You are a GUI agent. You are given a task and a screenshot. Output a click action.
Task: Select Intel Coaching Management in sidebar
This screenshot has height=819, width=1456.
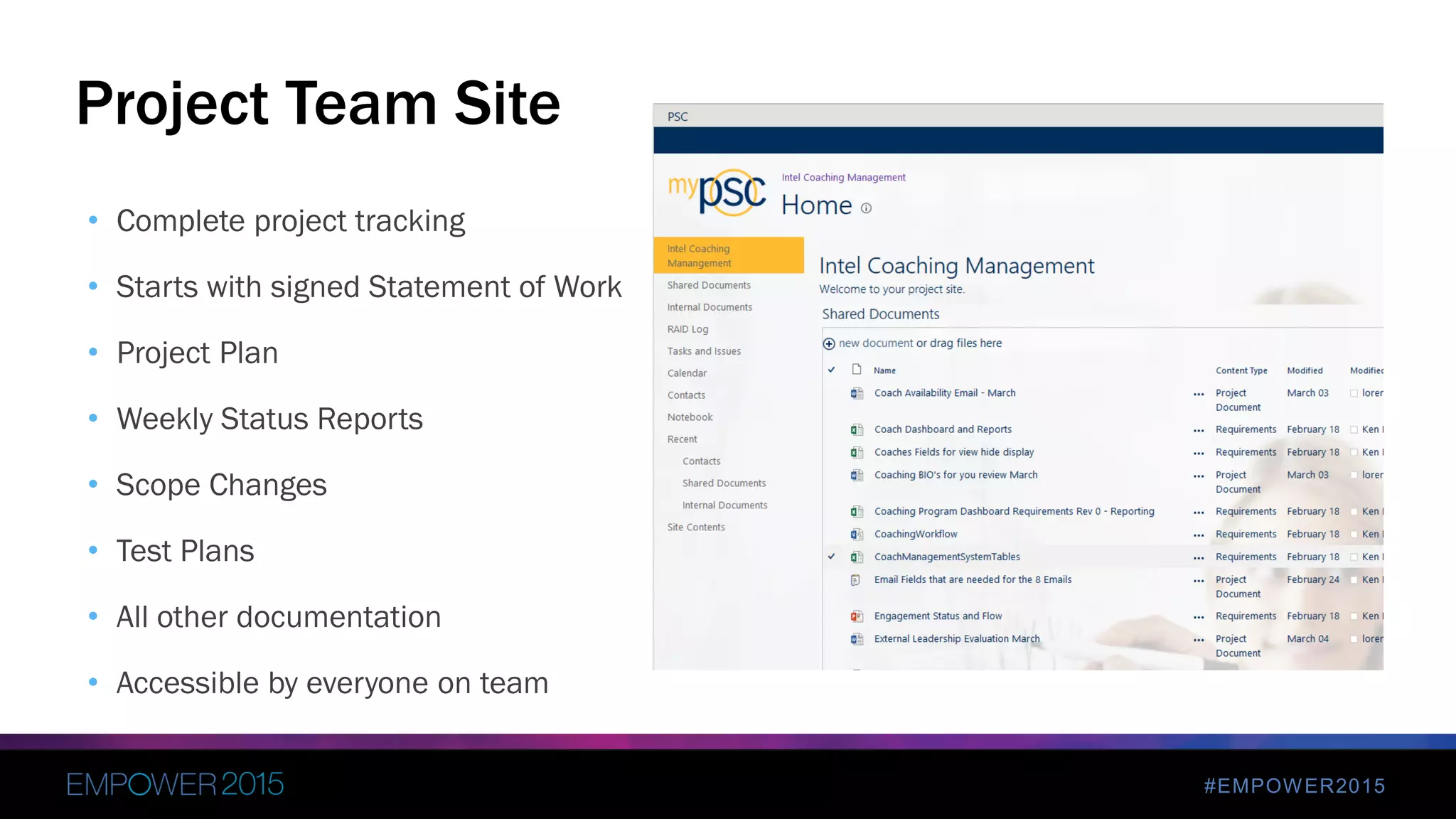click(729, 255)
